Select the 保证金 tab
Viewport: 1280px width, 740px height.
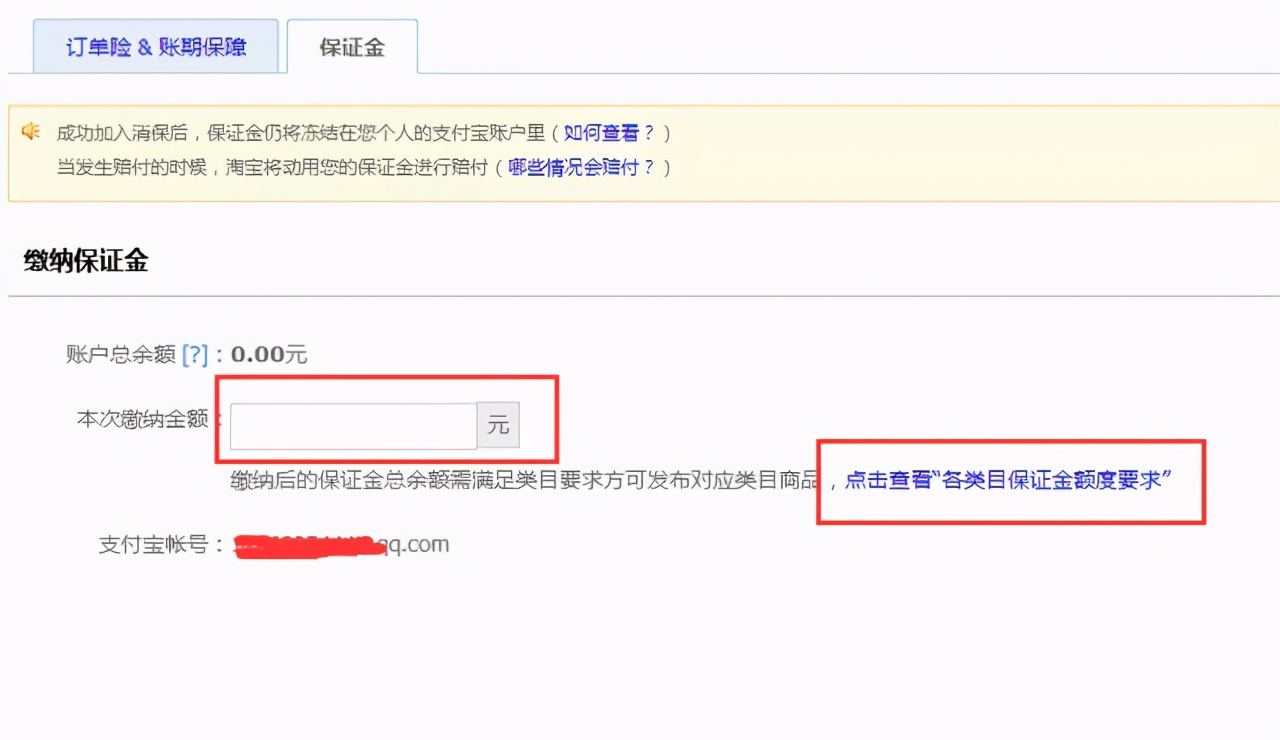[352, 47]
